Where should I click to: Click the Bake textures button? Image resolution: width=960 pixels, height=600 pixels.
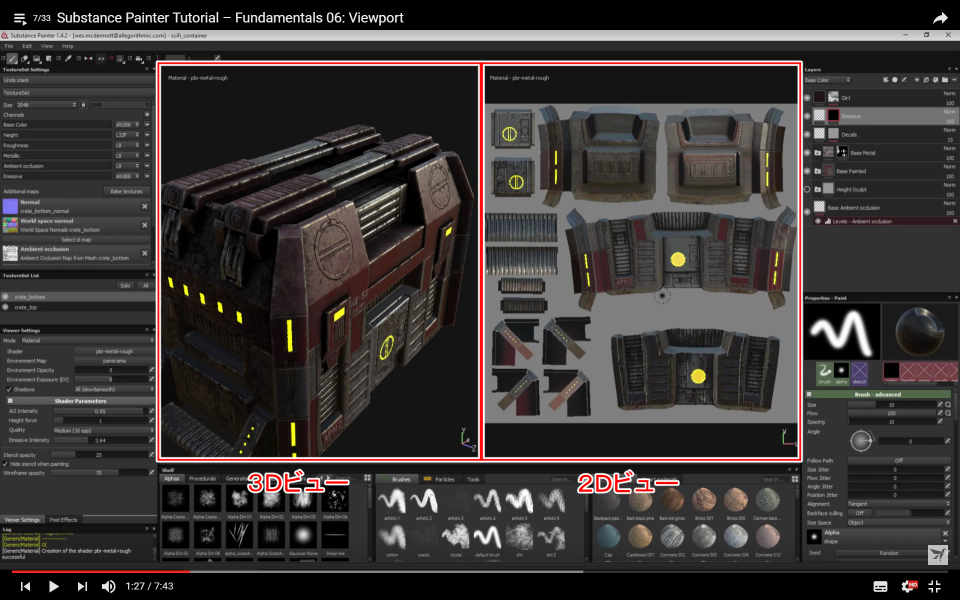127,191
